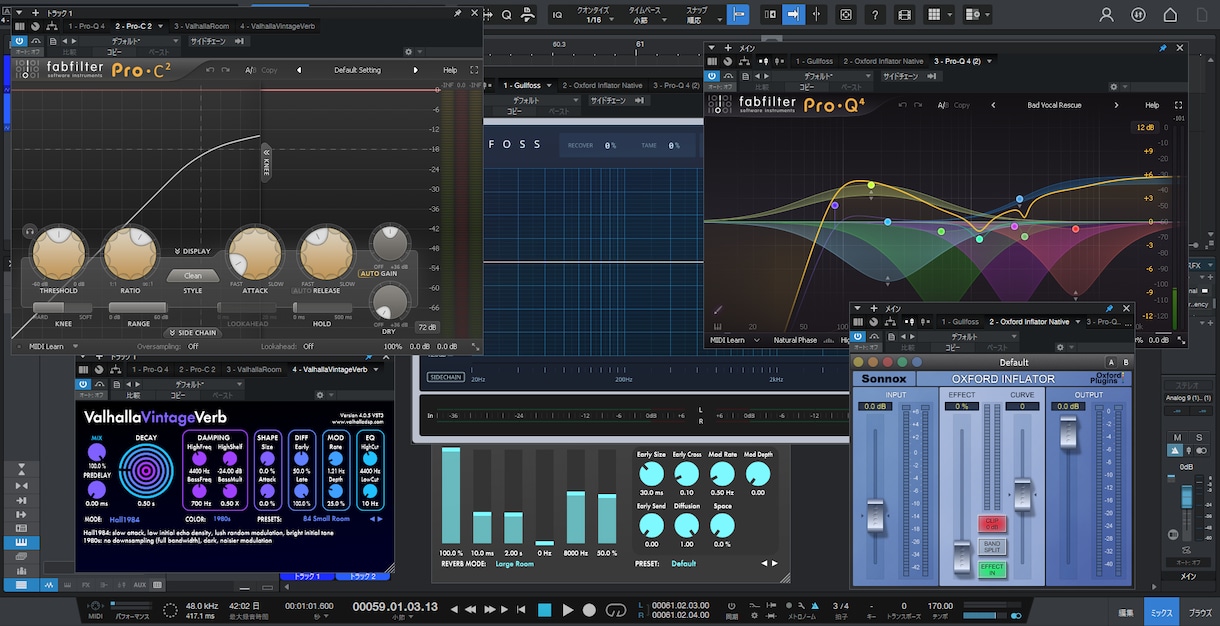1220x626 pixels.
Task: Click the Oxford Inflator INPUT fader handle
Action: 876,513
